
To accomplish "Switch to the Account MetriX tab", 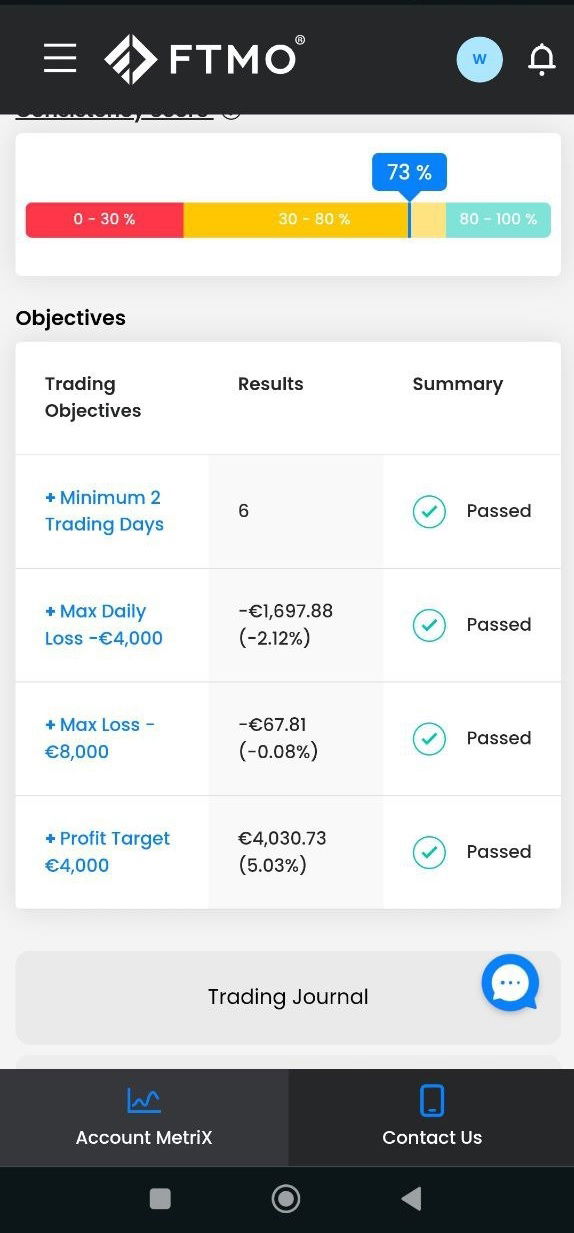I will point(144,1118).
